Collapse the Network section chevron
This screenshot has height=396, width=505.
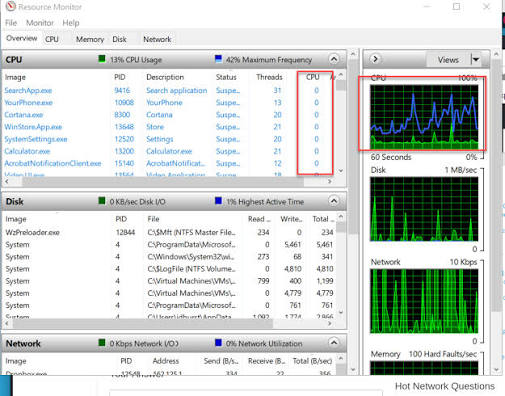(334, 343)
